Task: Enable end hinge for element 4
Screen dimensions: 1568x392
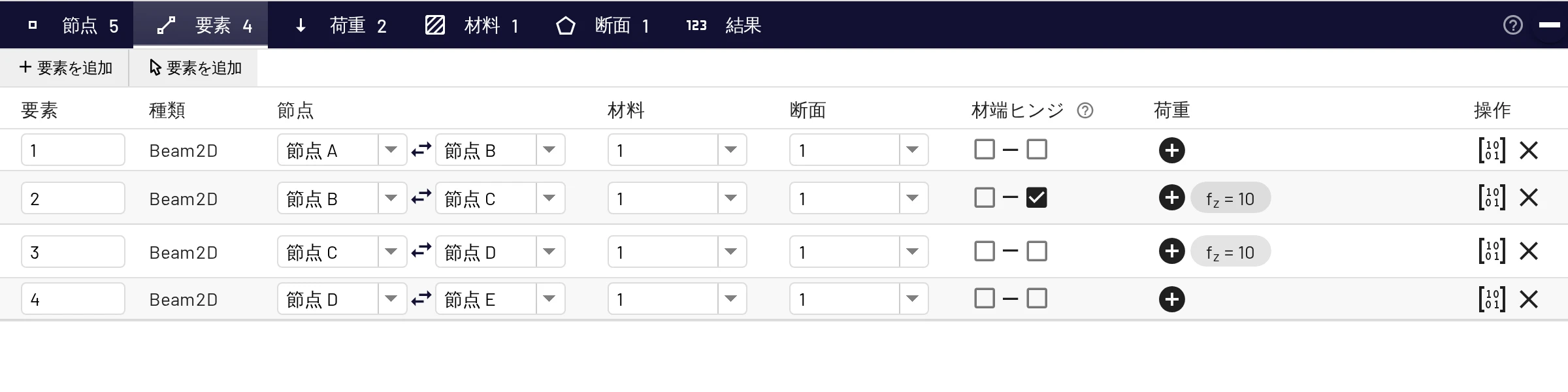Action: (1037, 299)
